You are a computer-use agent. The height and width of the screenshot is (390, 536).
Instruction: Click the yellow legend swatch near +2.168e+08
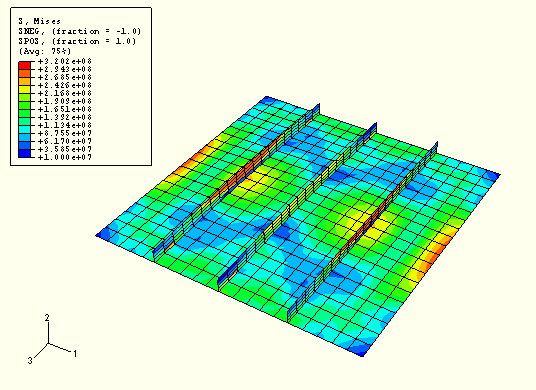(x=25, y=89)
